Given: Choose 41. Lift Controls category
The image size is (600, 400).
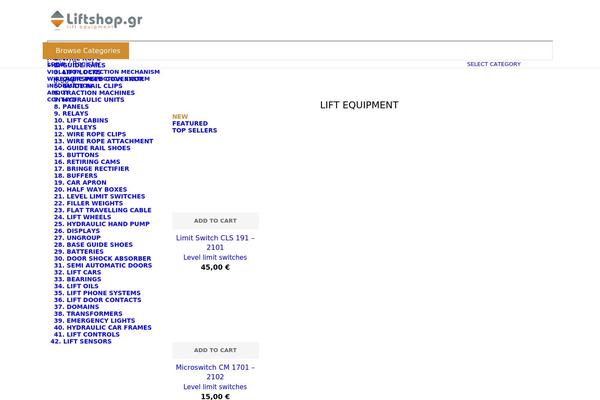Looking at the screenshot, I should point(87,334).
